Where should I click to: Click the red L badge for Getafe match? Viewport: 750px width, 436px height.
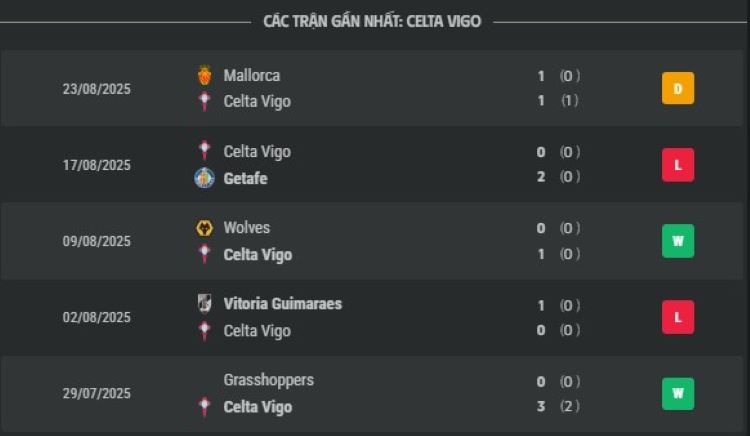tap(678, 165)
